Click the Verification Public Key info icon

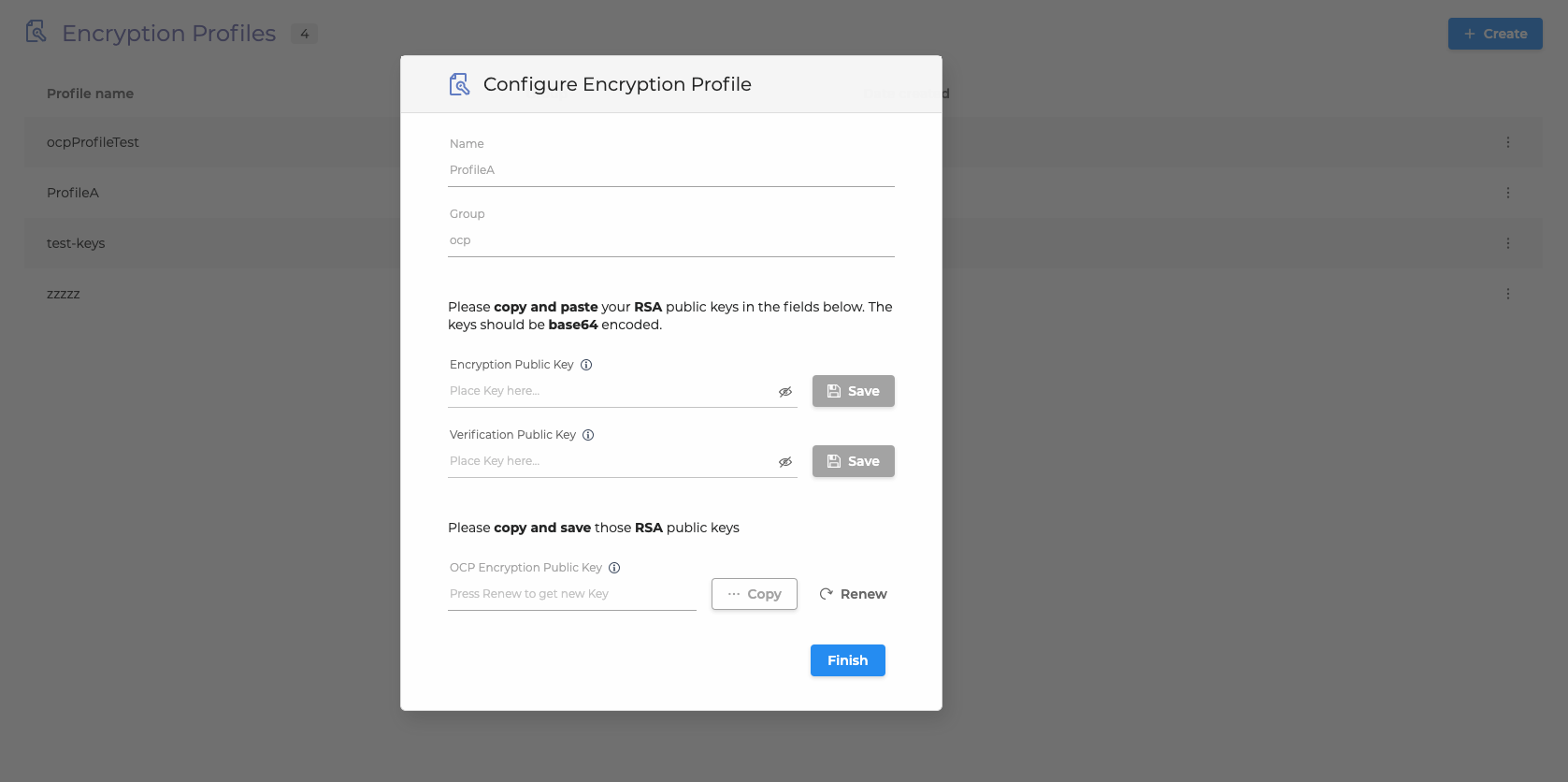(588, 435)
